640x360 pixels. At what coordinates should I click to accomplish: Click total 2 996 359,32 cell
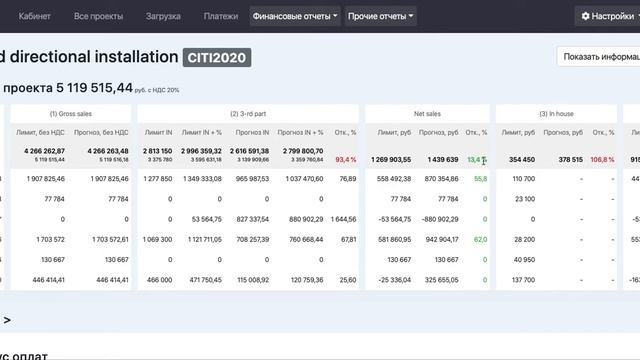tap(201, 151)
